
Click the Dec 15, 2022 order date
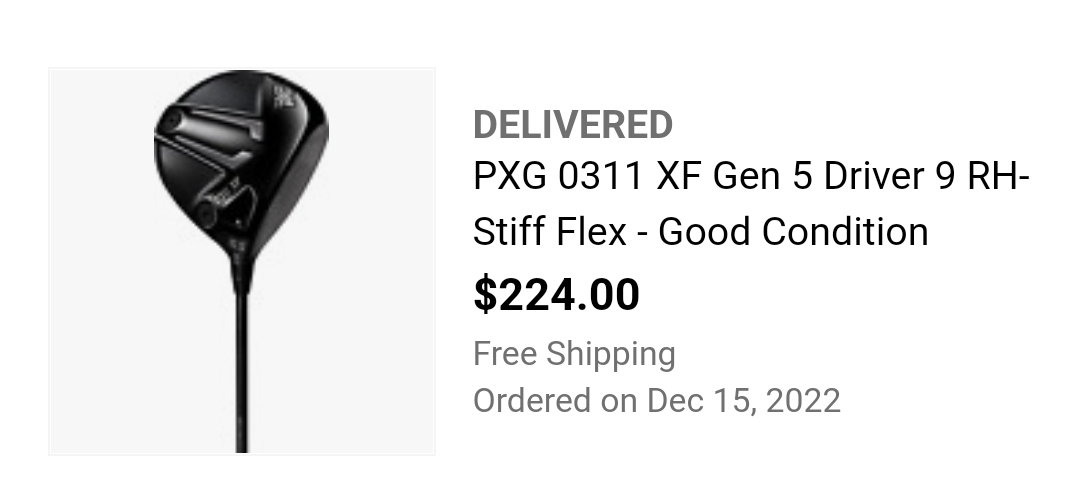pyautogui.click(x=744, y=401)
